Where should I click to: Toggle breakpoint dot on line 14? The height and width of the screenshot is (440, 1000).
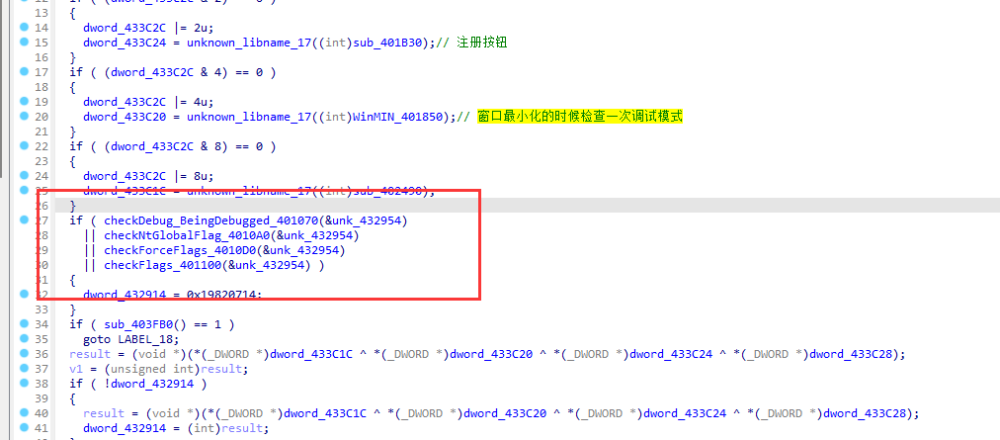(22, 28)
